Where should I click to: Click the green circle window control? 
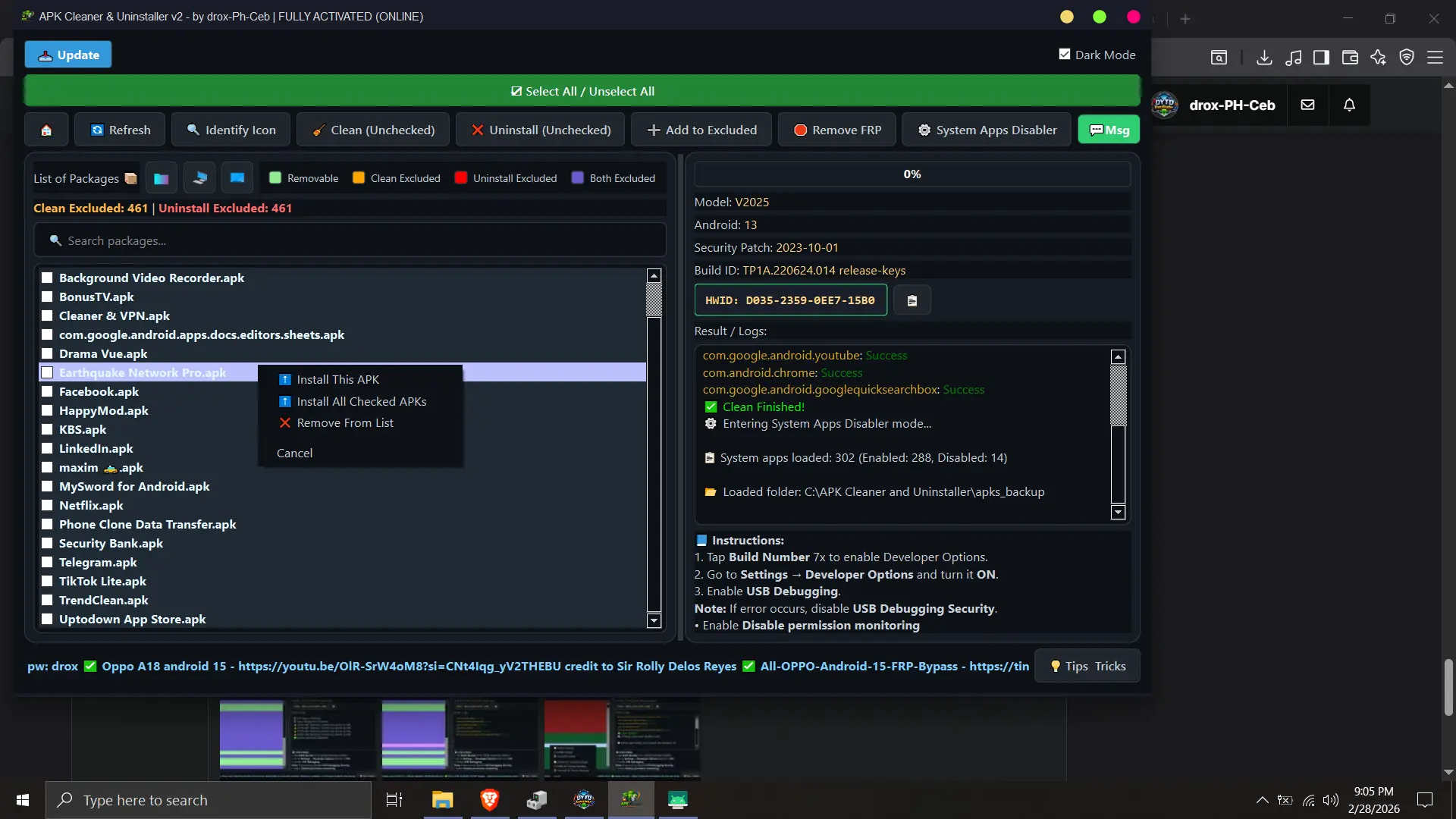[1100, 17]
